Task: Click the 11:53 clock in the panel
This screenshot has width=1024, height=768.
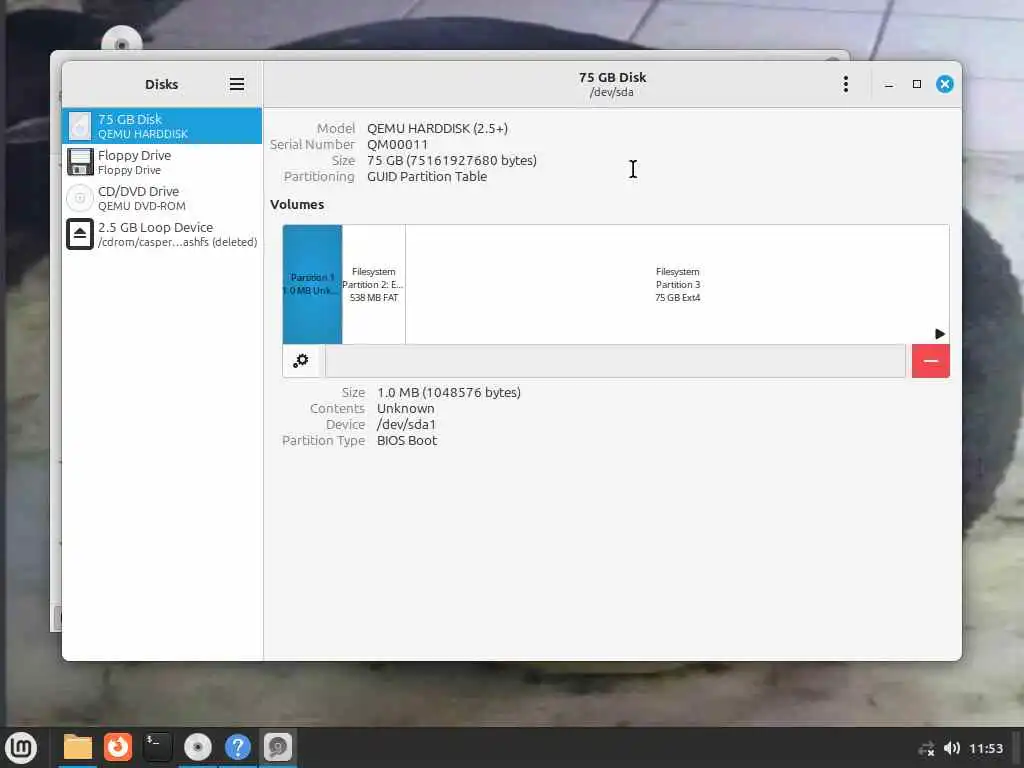Action: click(985, 748)
